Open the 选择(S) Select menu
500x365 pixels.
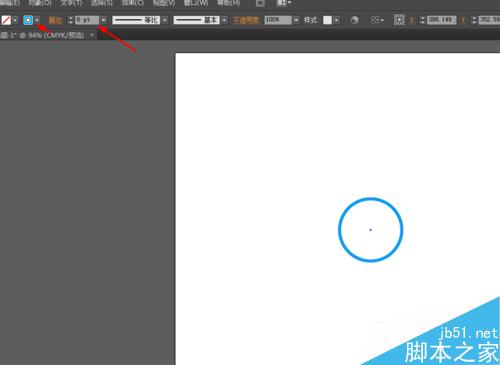102,3
